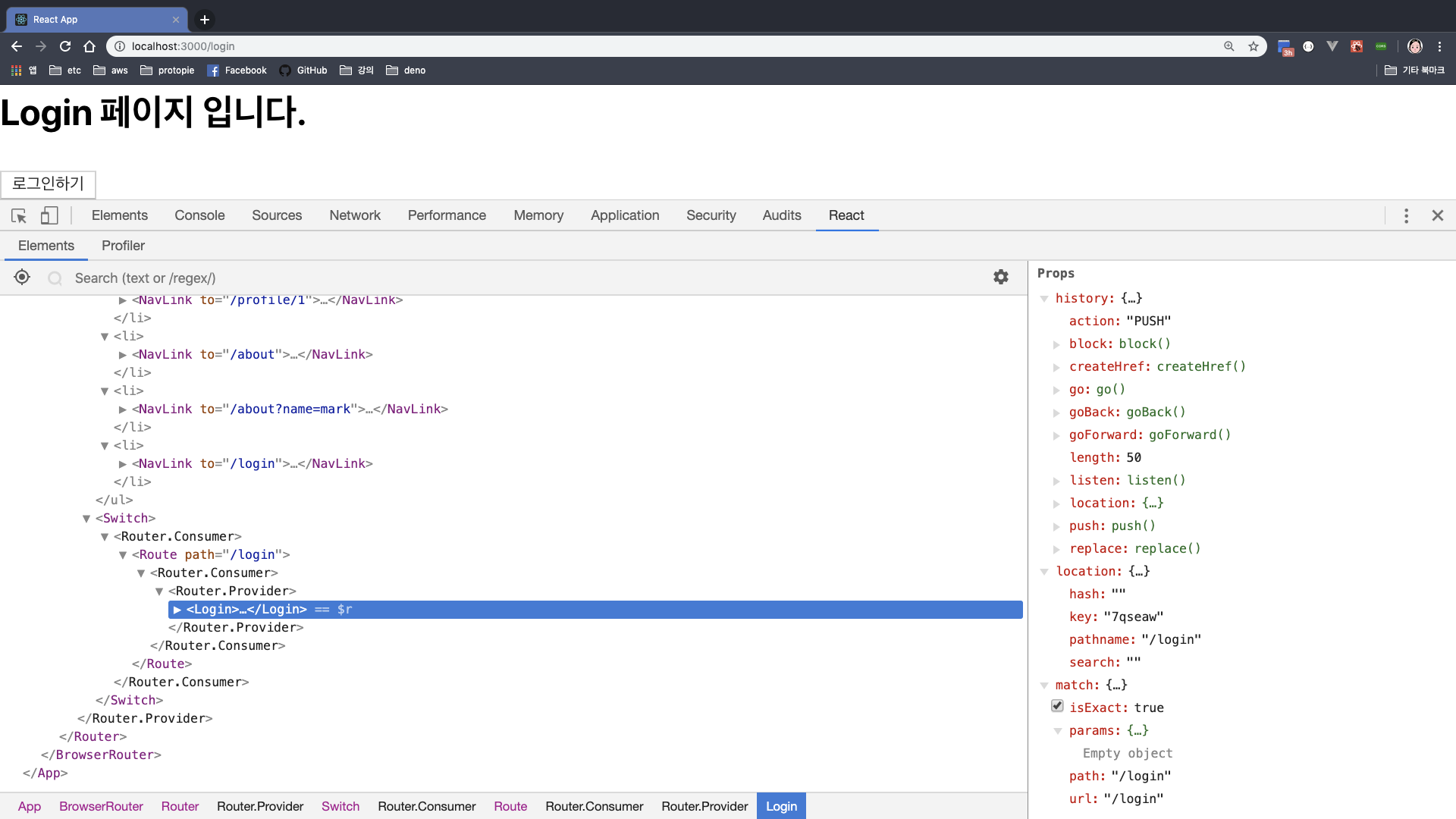Collapse the match props object

(x=1044, y=686)
